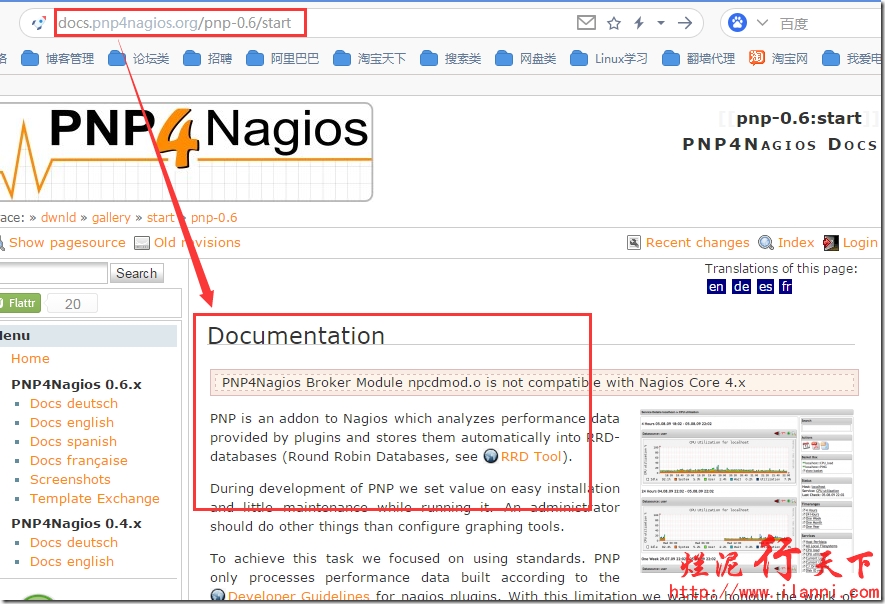Click the Index magnifier icon
885x604 pixels.
click(765, 243)
